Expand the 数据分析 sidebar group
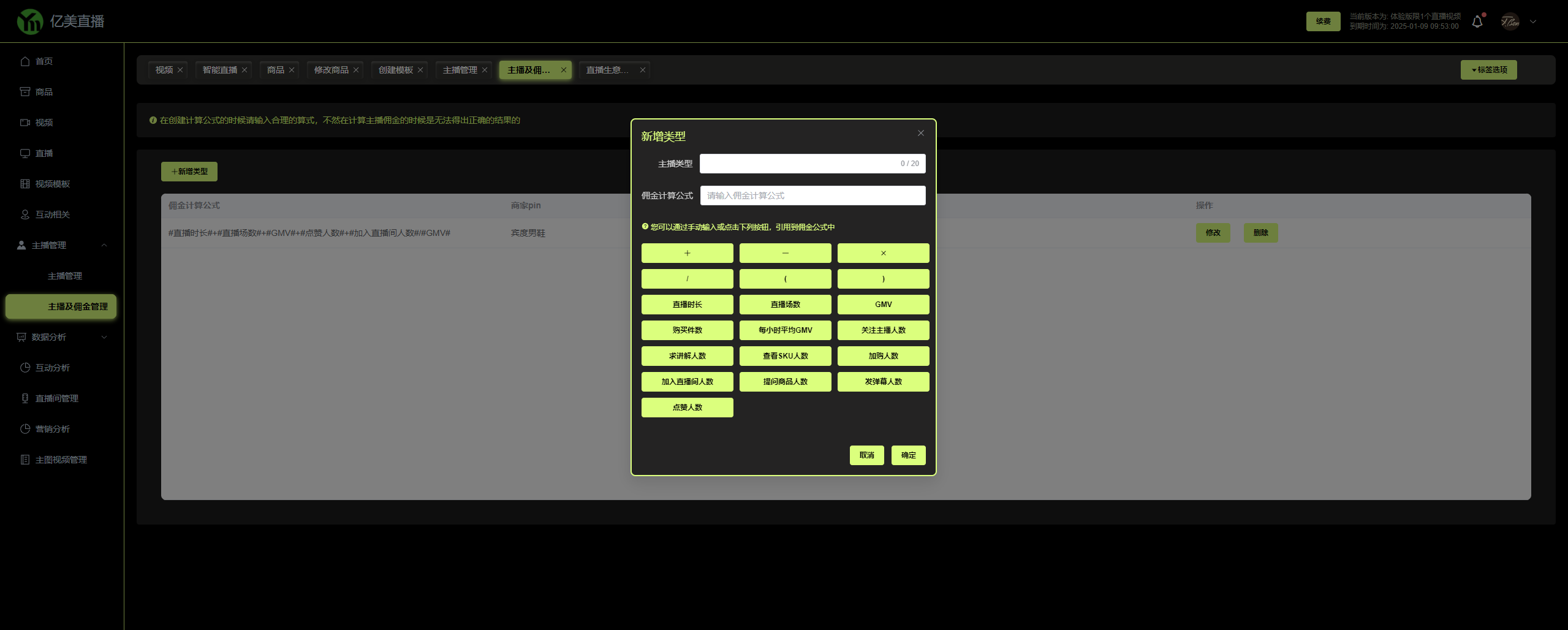The width and height of the screenshot is (1568, 630). click(x=104, y=337)
